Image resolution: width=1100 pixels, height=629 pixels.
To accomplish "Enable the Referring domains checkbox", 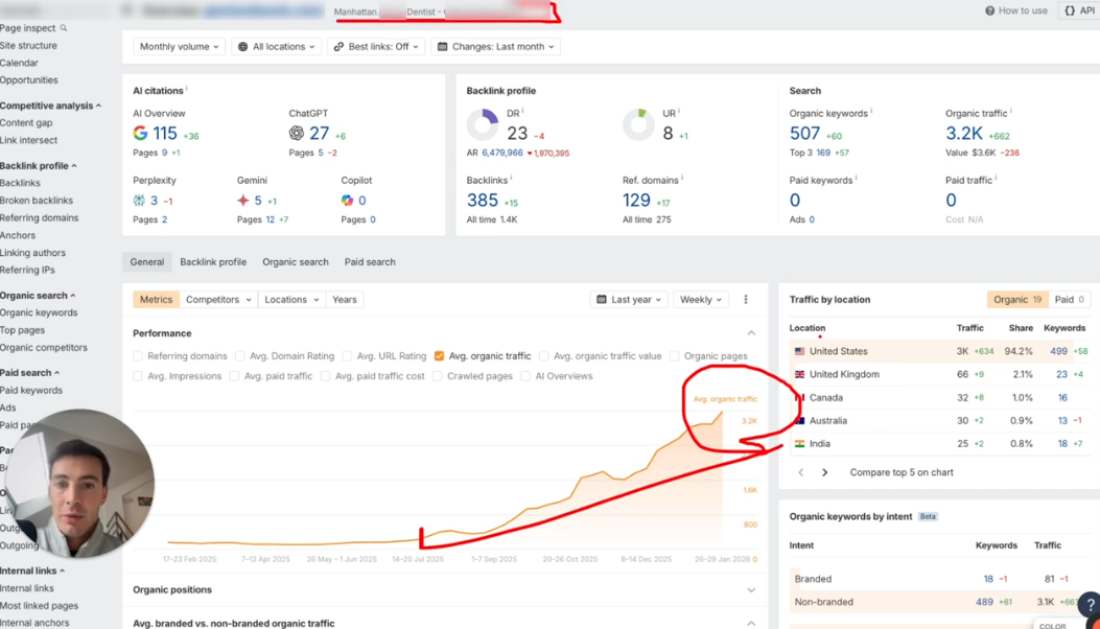I will point(138,356).
